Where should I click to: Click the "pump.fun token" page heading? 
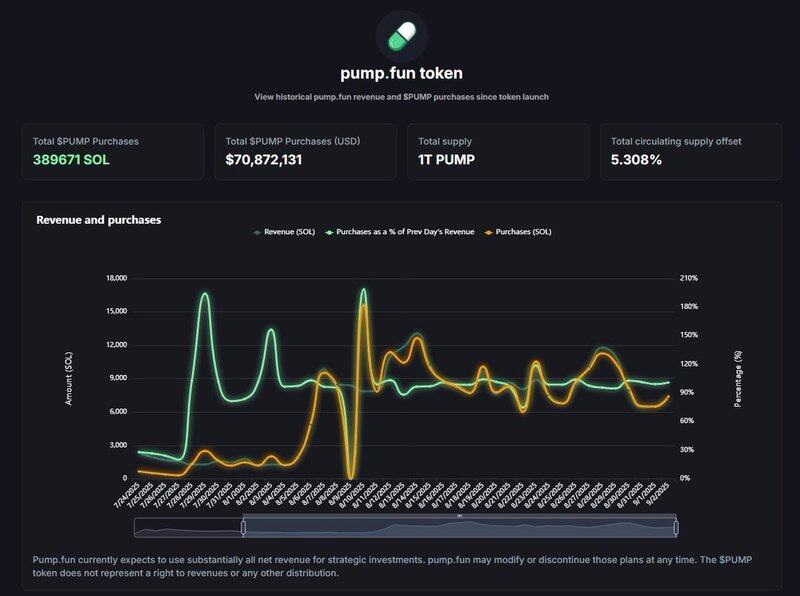point(402,73)
